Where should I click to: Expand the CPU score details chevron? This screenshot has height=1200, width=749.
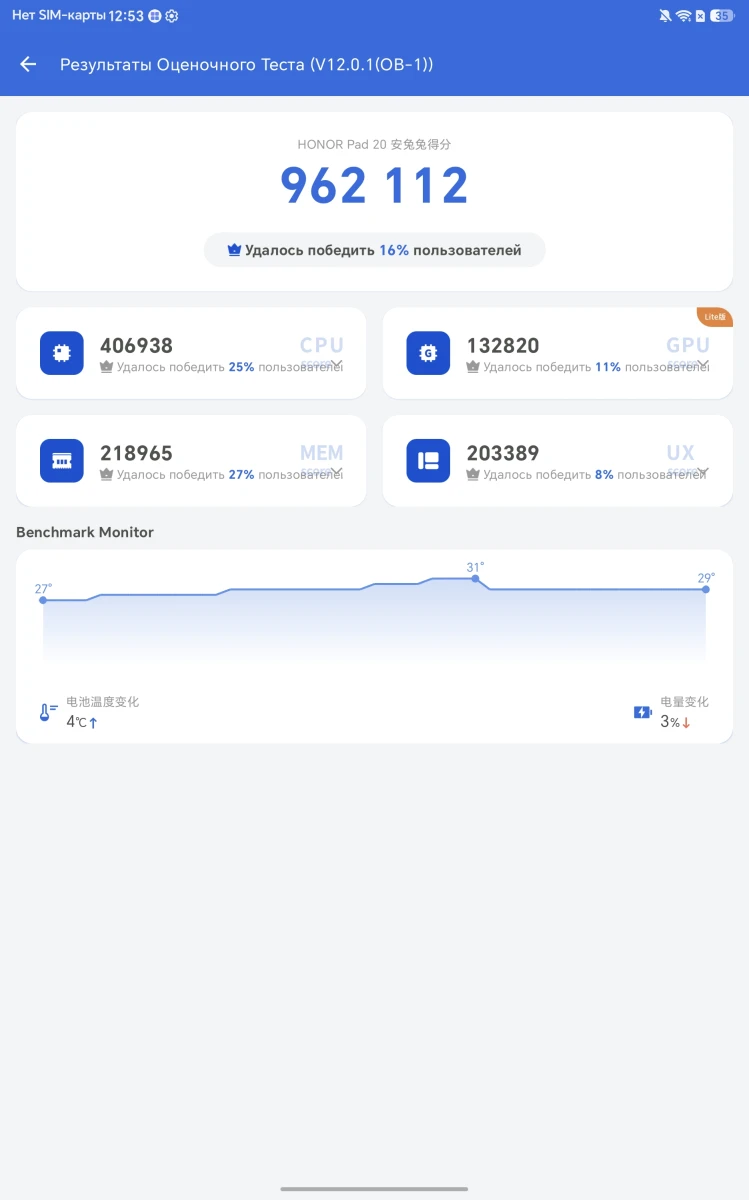(337, 364)
